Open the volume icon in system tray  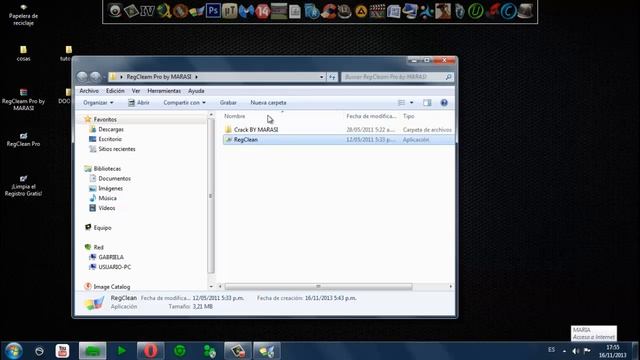[x=576, y=351]
